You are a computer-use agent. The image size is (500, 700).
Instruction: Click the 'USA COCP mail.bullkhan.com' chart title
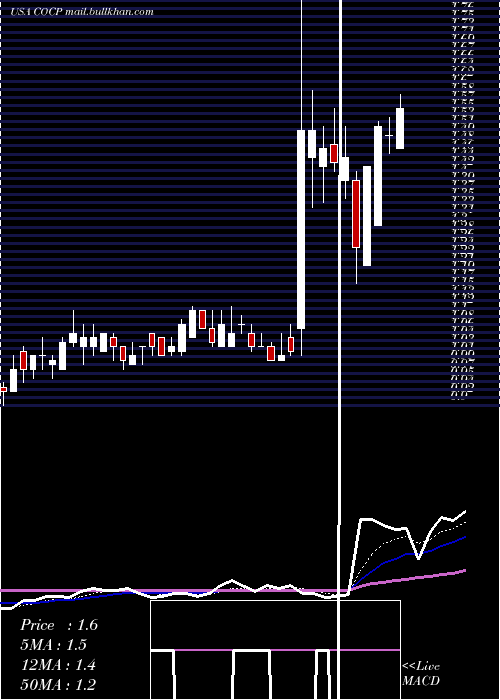(82, 12)
